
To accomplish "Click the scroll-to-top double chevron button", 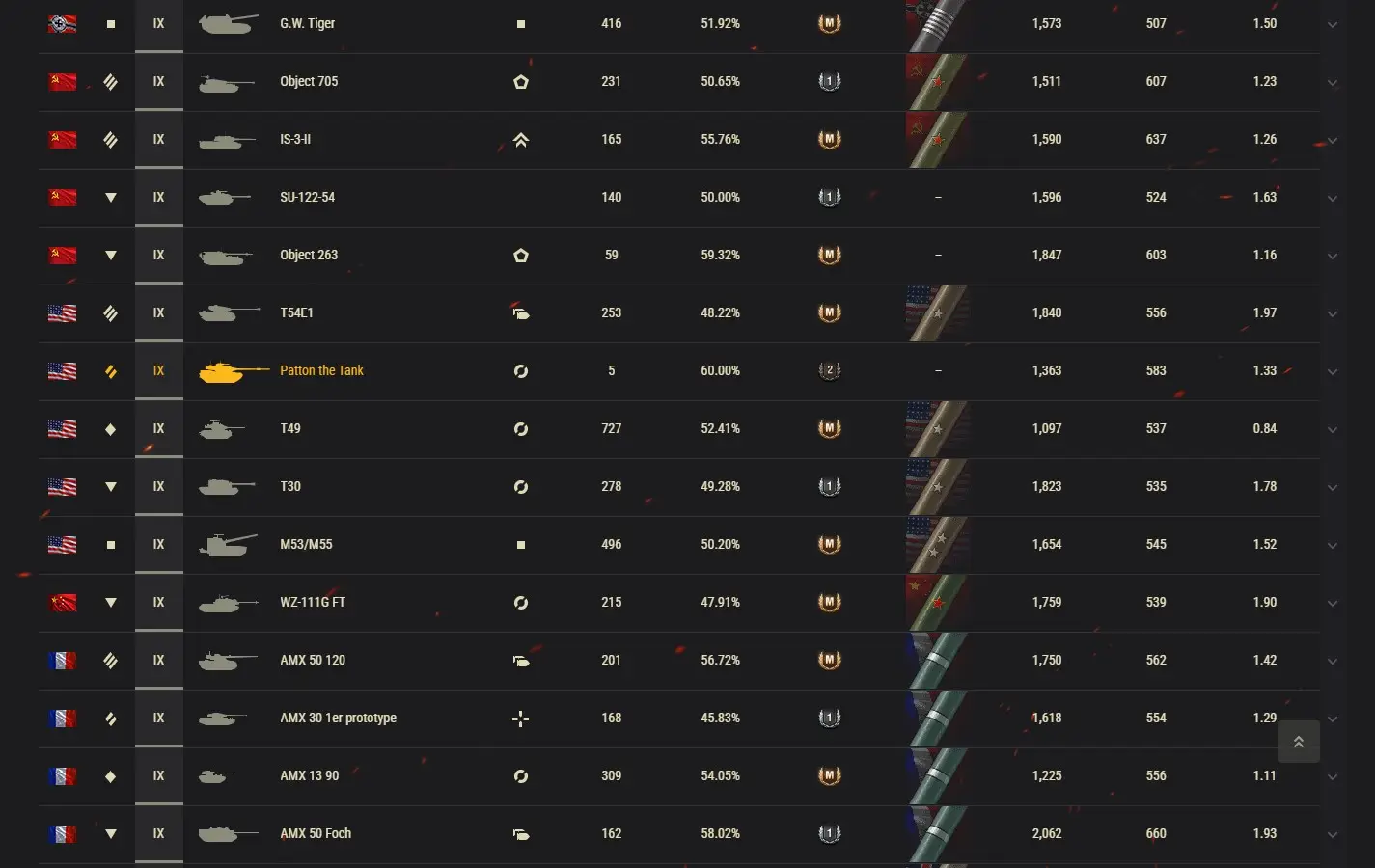I will 1298,742.
